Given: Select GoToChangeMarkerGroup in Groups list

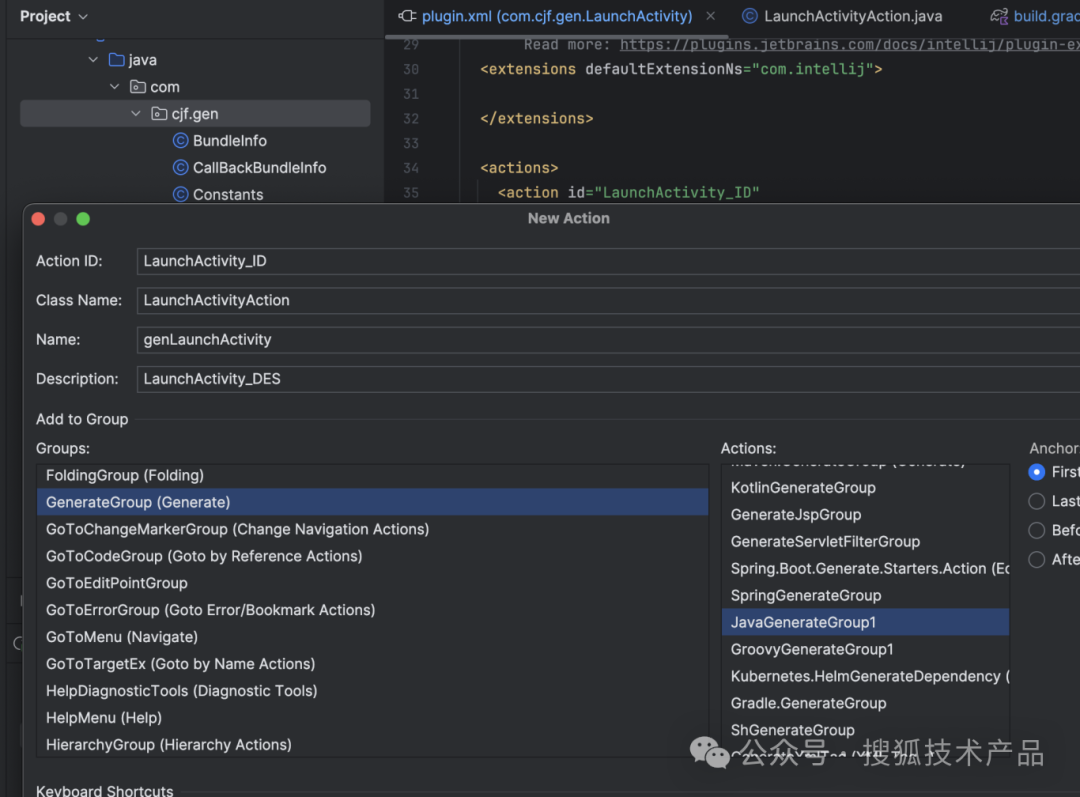Looking at the screenshot, I should 372,529.
